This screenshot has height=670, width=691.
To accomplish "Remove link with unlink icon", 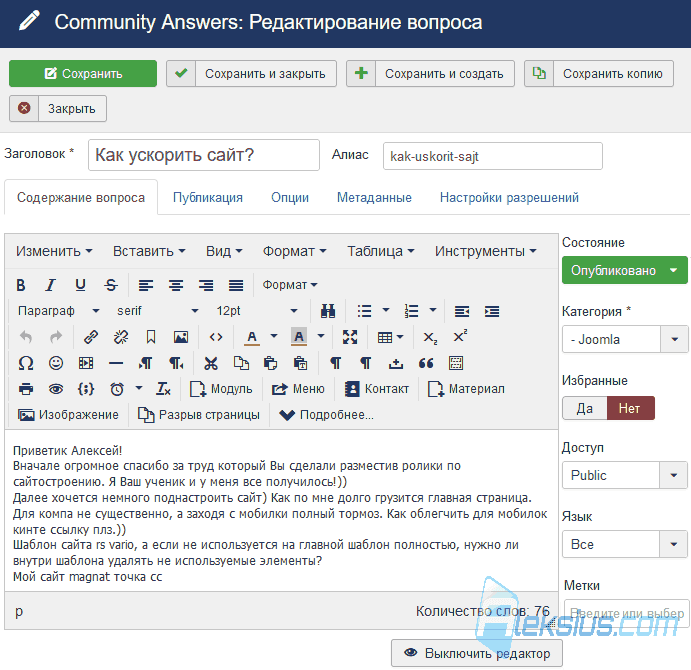I will (121, 337).
